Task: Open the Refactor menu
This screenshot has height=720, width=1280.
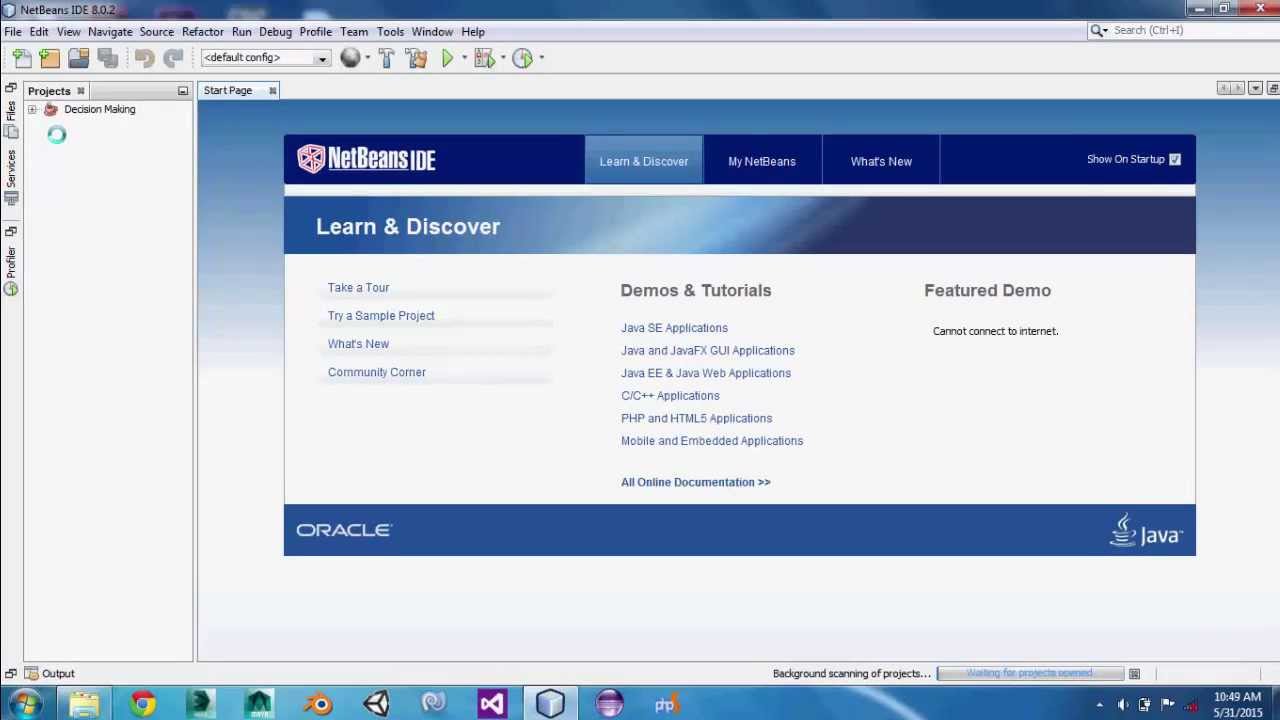Action: (x=203, y=32)
